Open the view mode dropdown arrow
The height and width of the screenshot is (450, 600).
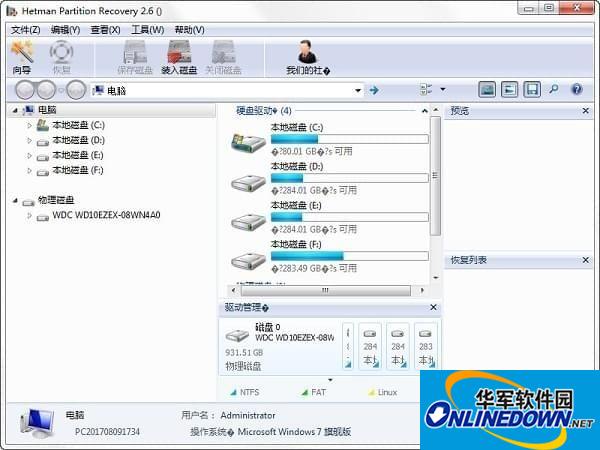tap(443, 90)
